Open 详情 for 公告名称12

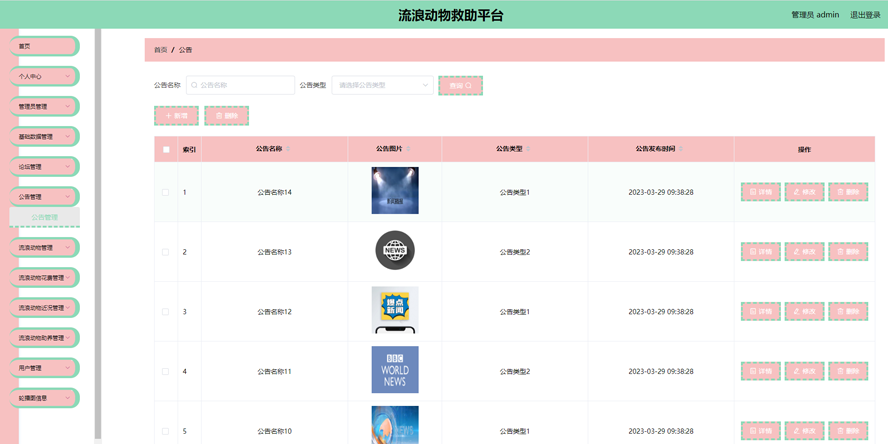coord(761,311)
